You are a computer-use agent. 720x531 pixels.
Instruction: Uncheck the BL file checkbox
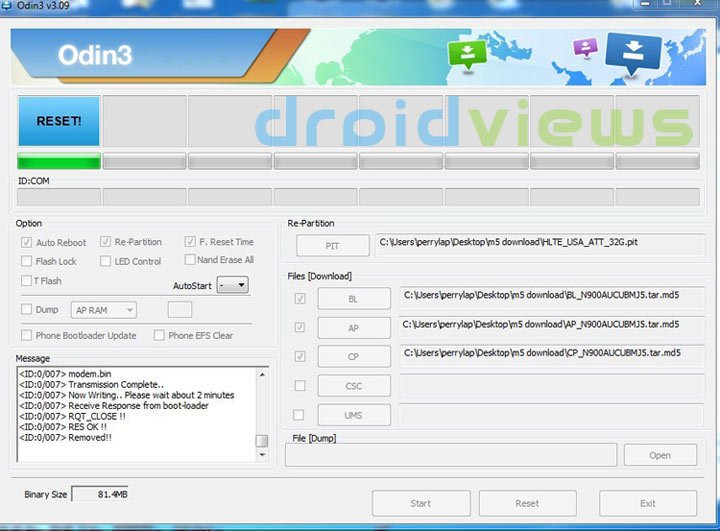point(300,299)
